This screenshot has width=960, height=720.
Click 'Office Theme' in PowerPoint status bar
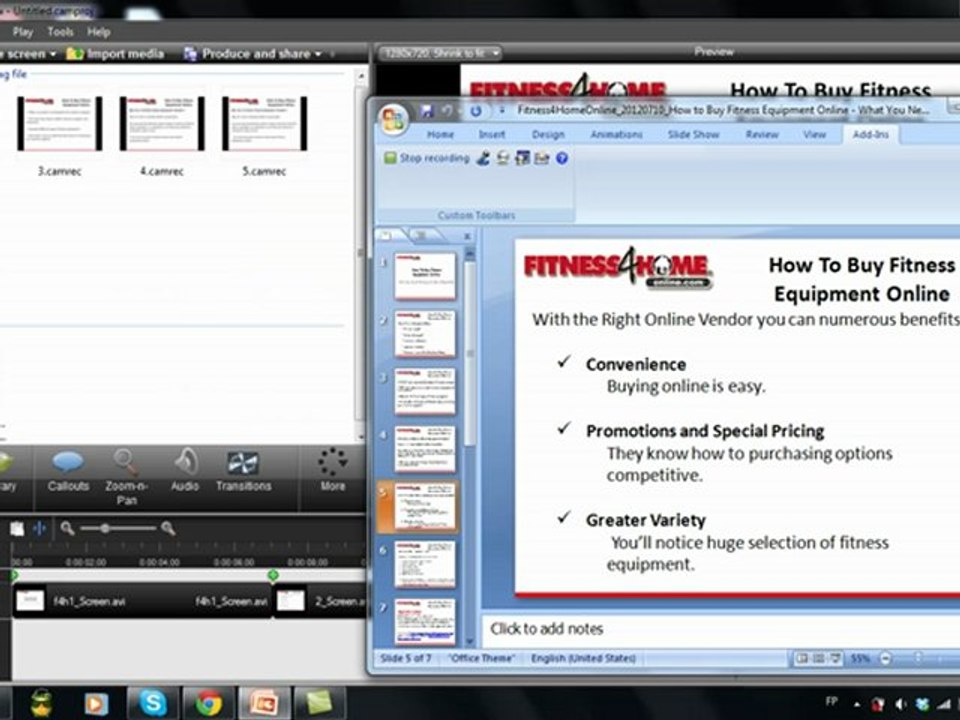pyautogui.click(x=482, y=659)
